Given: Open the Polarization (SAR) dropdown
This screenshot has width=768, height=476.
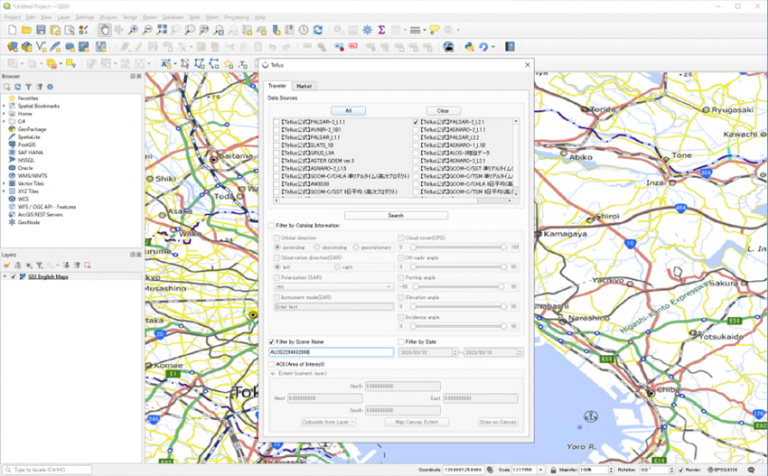Looking at the screenshot, I should (334, 287).
